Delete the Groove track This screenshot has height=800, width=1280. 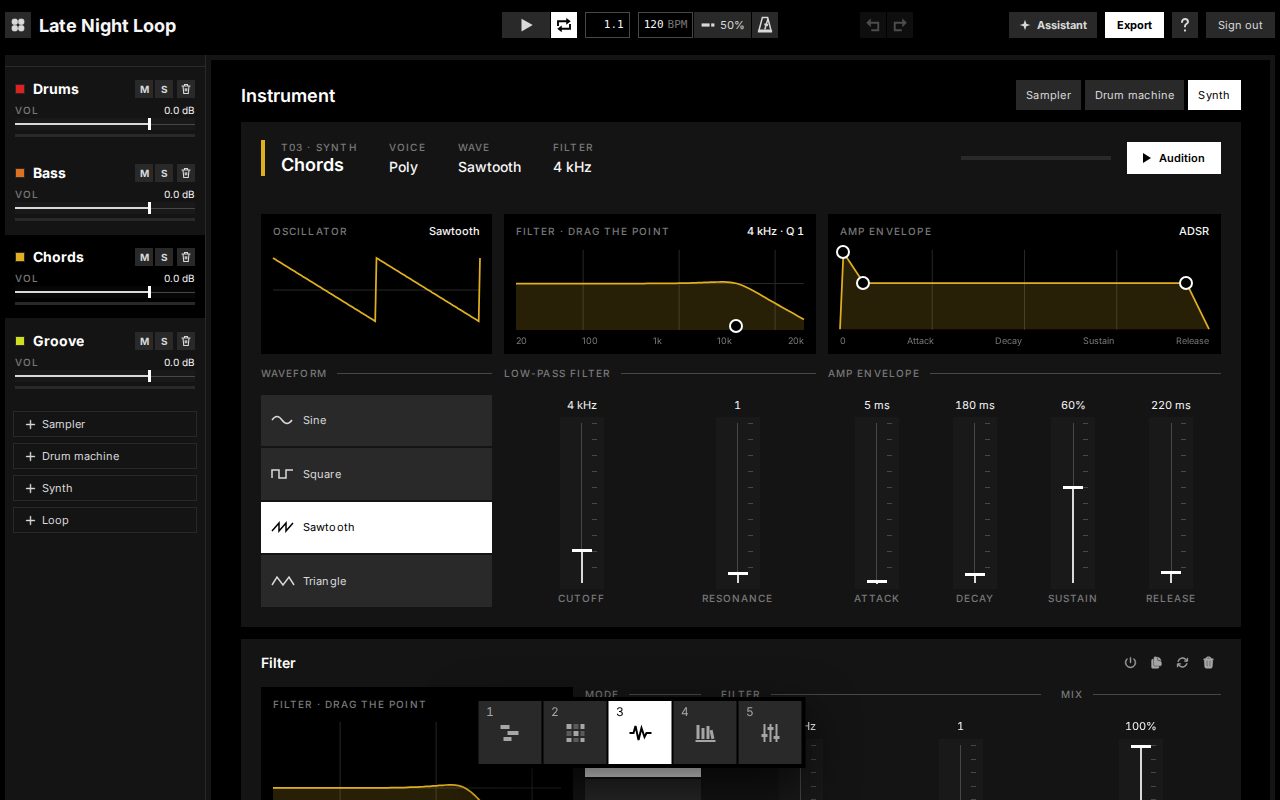(x=186, y=341)
